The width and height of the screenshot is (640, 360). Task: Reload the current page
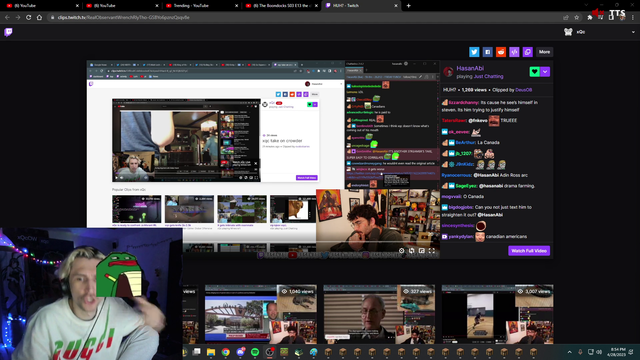coord(29,18)
